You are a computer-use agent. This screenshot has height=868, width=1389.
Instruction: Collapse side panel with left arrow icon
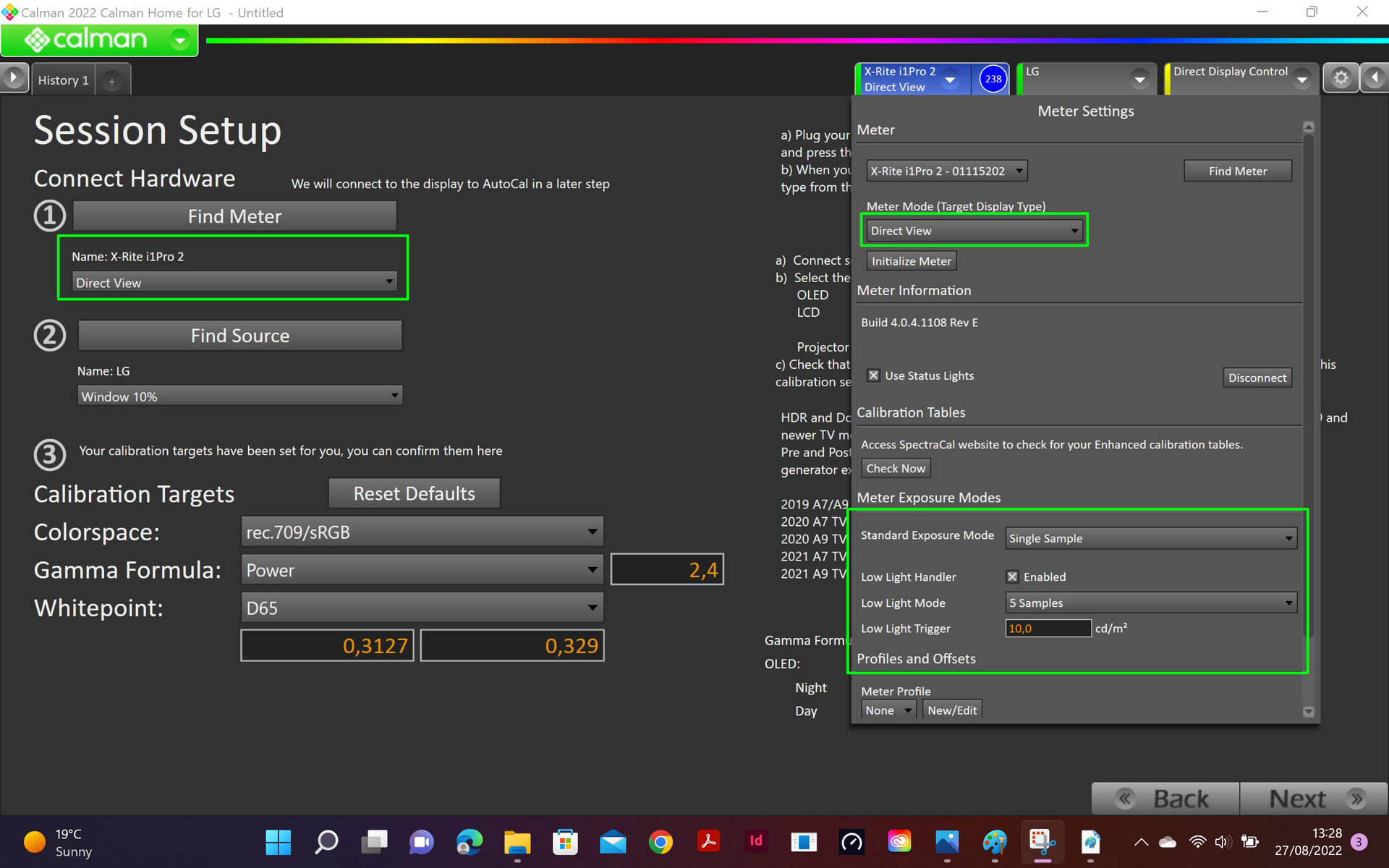[x=1375, y=78]
